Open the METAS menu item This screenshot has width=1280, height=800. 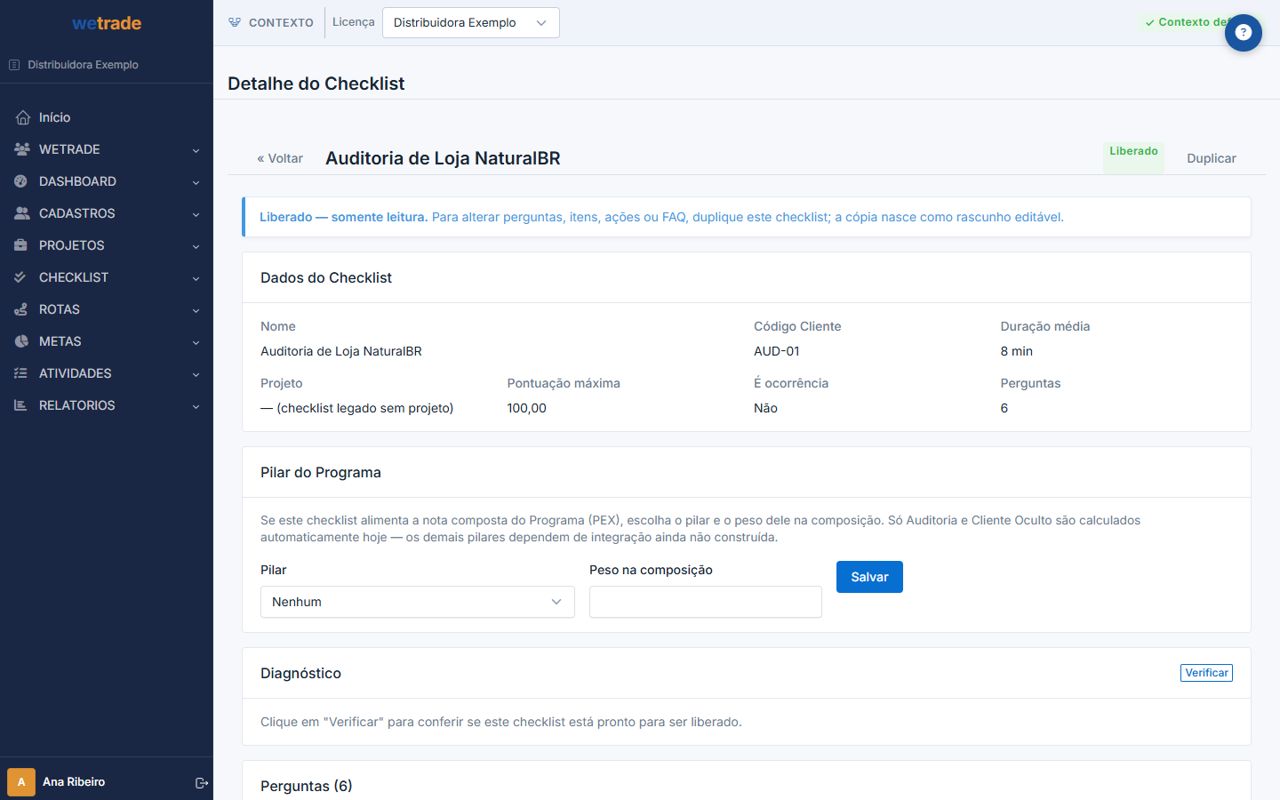(106, 341)
